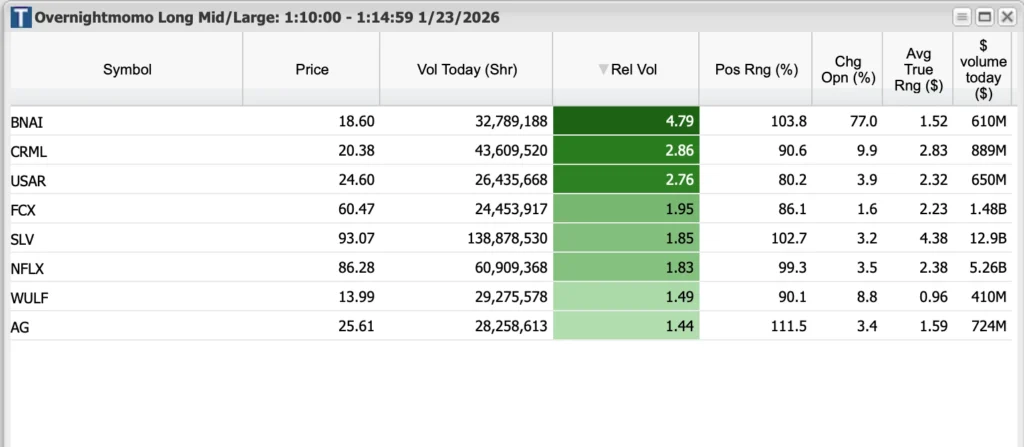
Task: Maximize the Overnightmomo scan window
Action: tap(984, 17)
